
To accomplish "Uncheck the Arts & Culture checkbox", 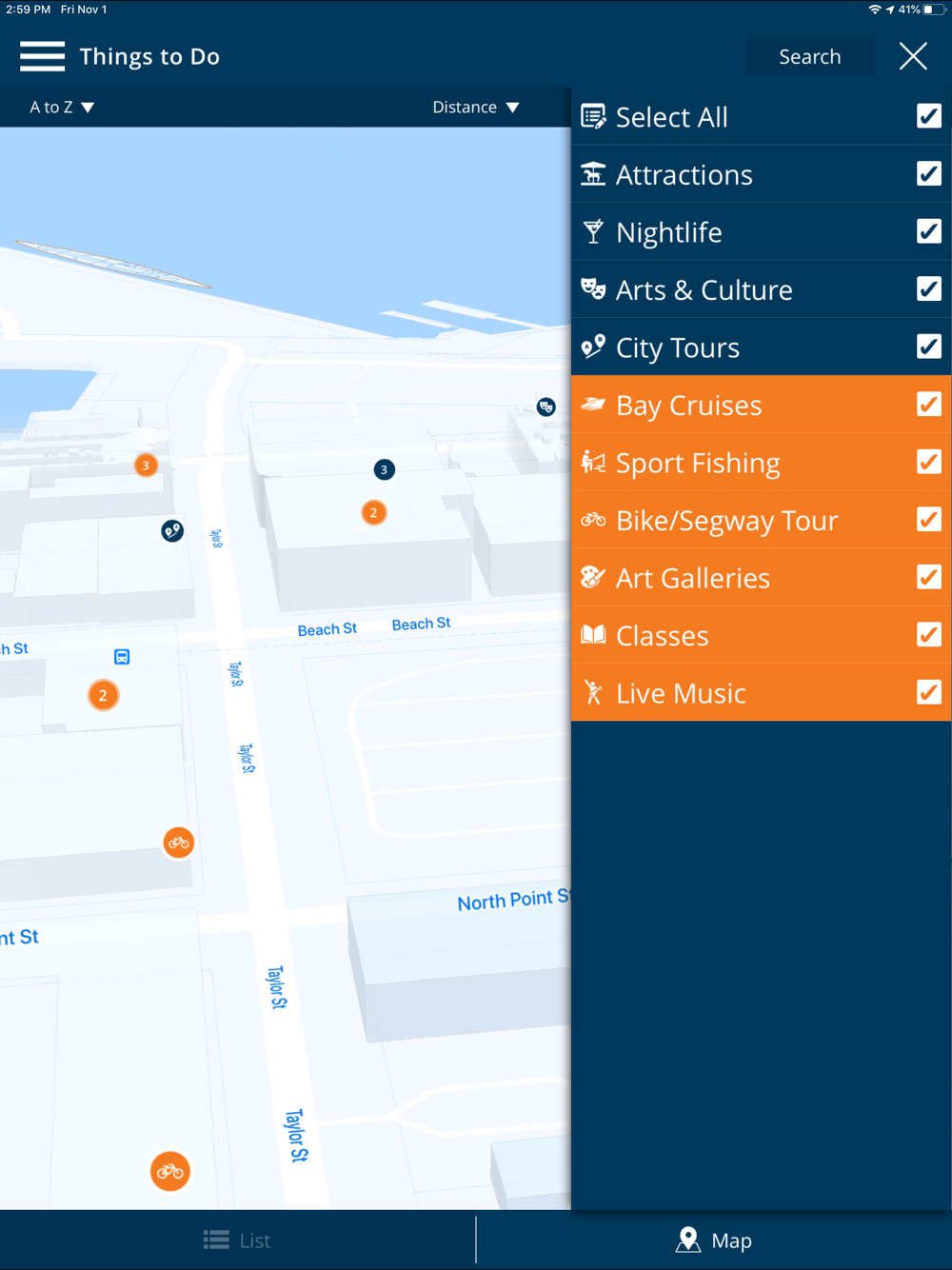I will pos(929,289).
